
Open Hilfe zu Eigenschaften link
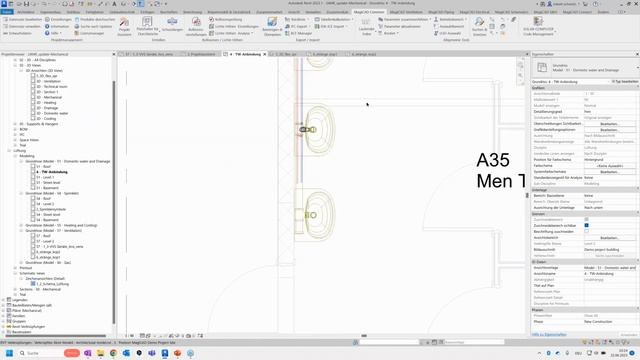pos(549,335)
